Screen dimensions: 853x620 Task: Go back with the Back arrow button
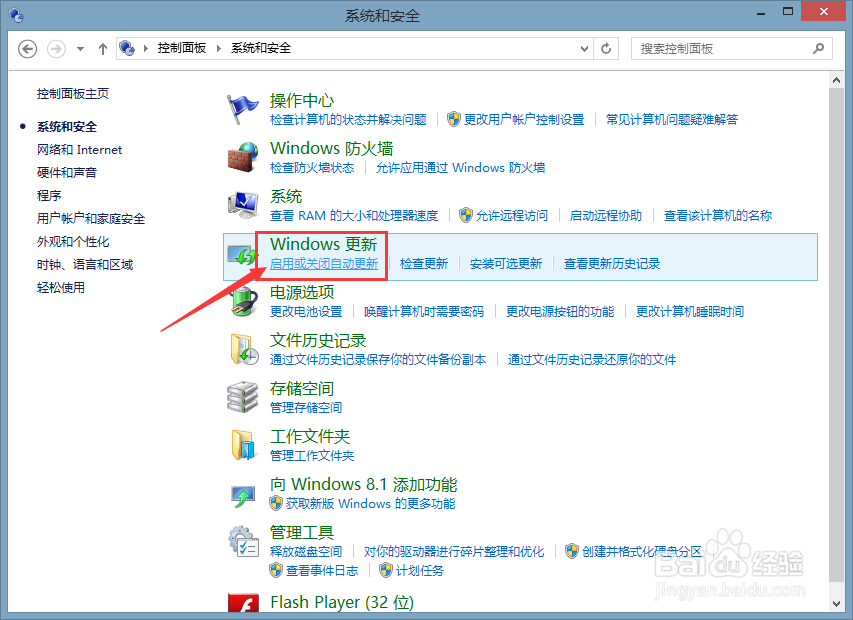tap(27, 49)
